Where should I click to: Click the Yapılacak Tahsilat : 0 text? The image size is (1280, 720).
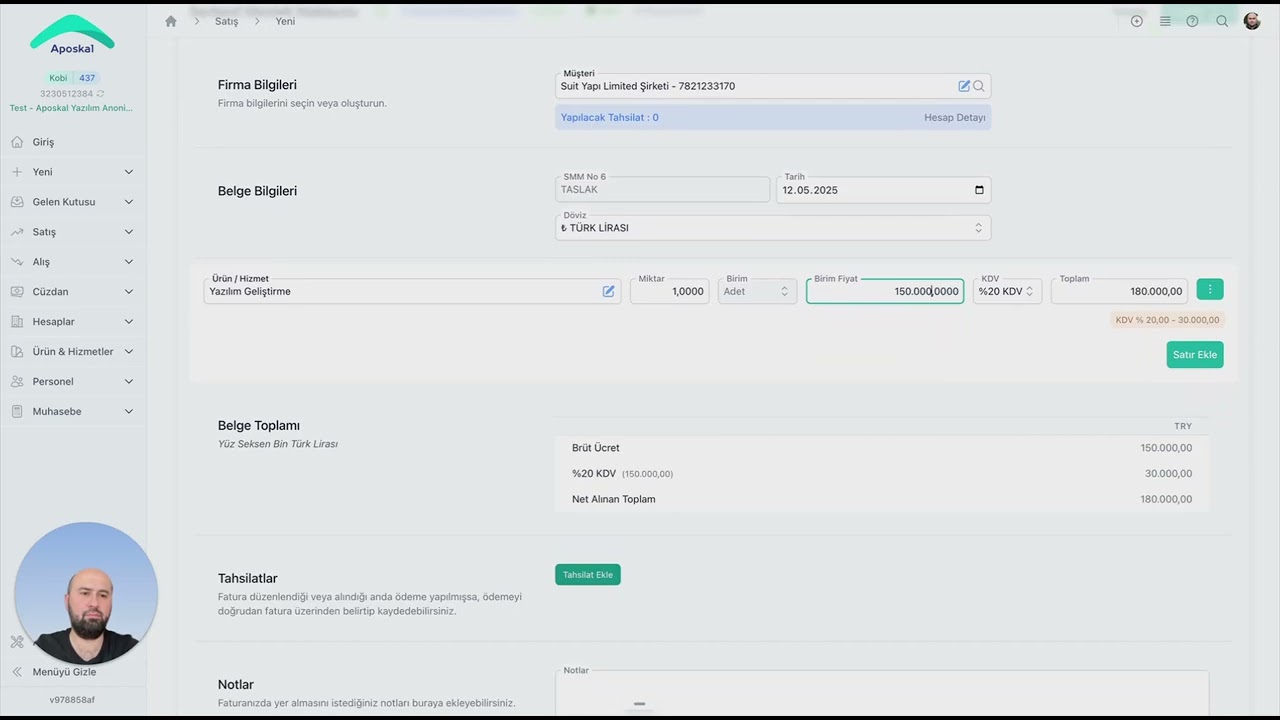coord(609,117)
